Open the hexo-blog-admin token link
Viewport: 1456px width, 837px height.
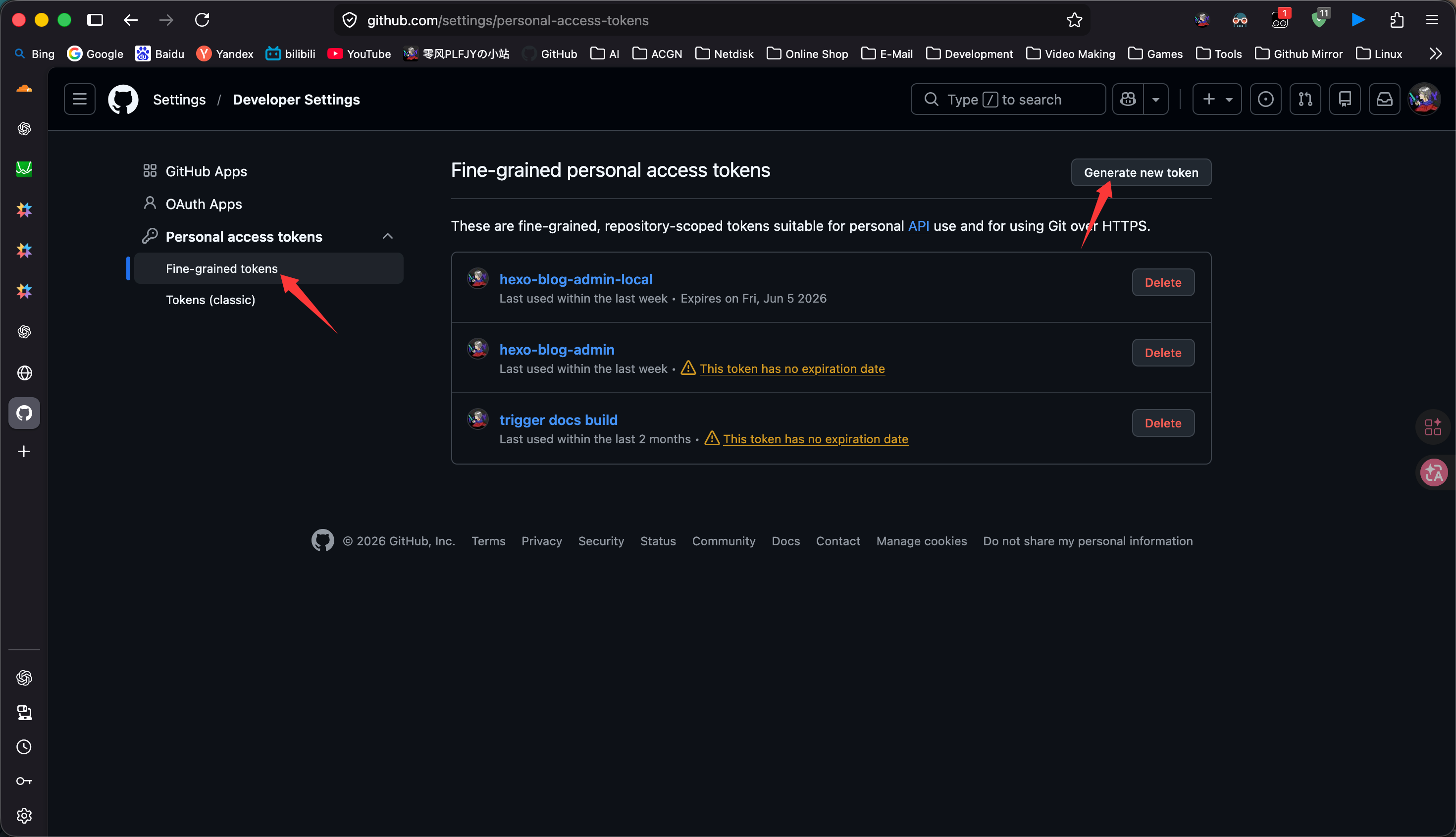tap(557, 350)
